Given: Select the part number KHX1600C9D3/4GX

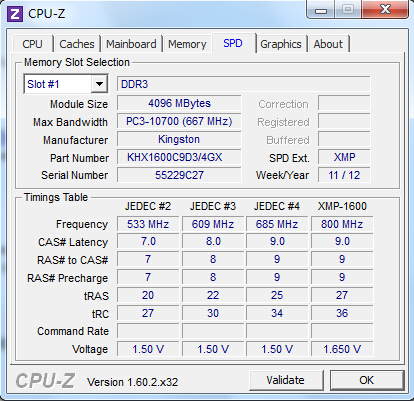Looking at the screenshot, I should click(x=179, y=157).
